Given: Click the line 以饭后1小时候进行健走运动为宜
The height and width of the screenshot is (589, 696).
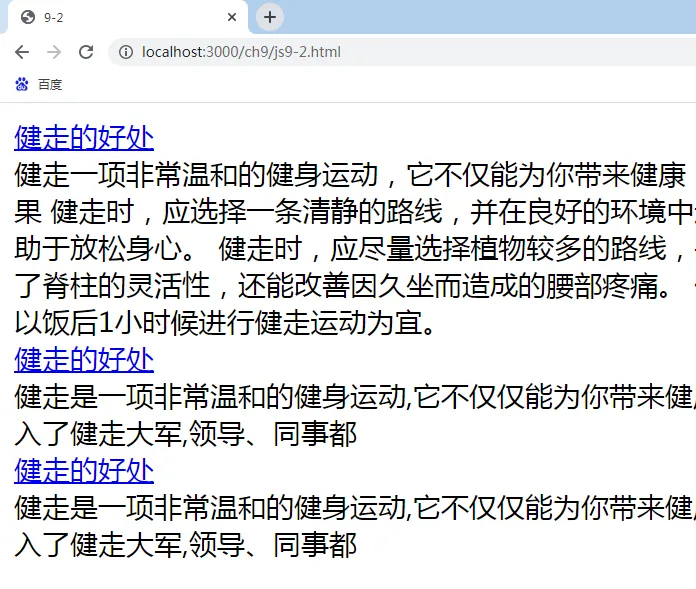Looking at the screenshot, I should click(x=225, y=323).
